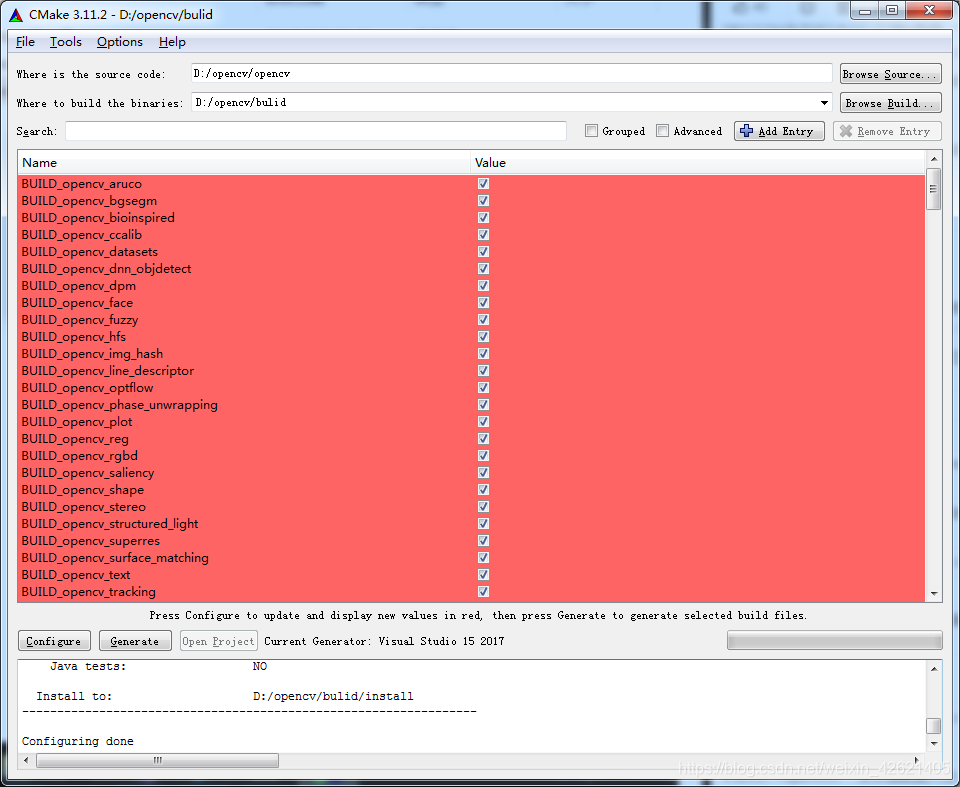
Task: Select BUILD_opencv_plot row
Action: [x=471, y=422]
